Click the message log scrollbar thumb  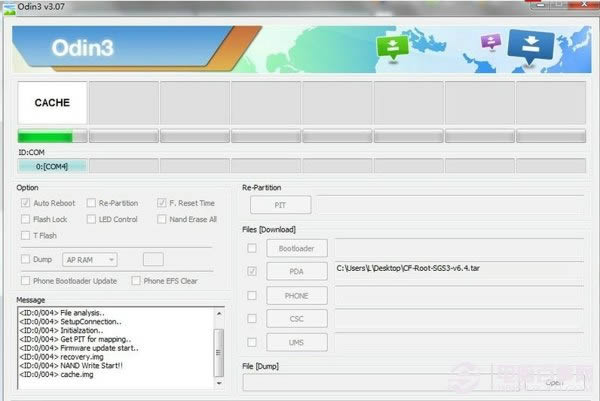tap(219, 352)
